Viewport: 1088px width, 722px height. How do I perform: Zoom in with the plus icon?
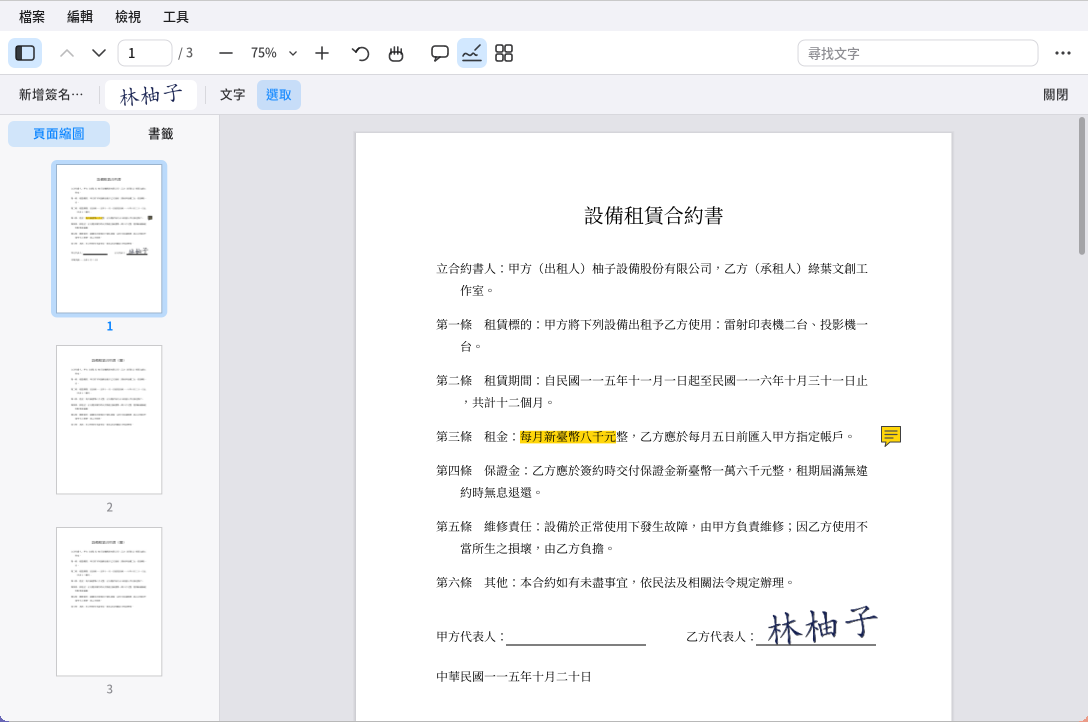pyautogui.click(x=321, y=53)
